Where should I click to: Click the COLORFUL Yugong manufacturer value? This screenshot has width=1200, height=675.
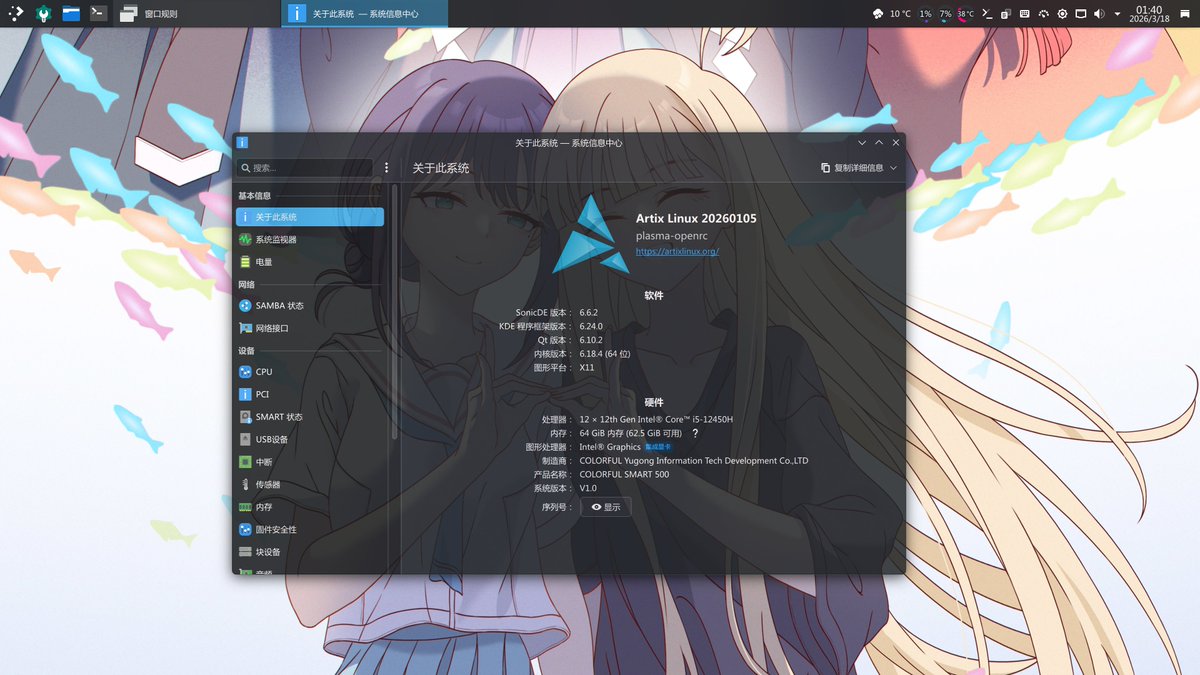(694, 461)
